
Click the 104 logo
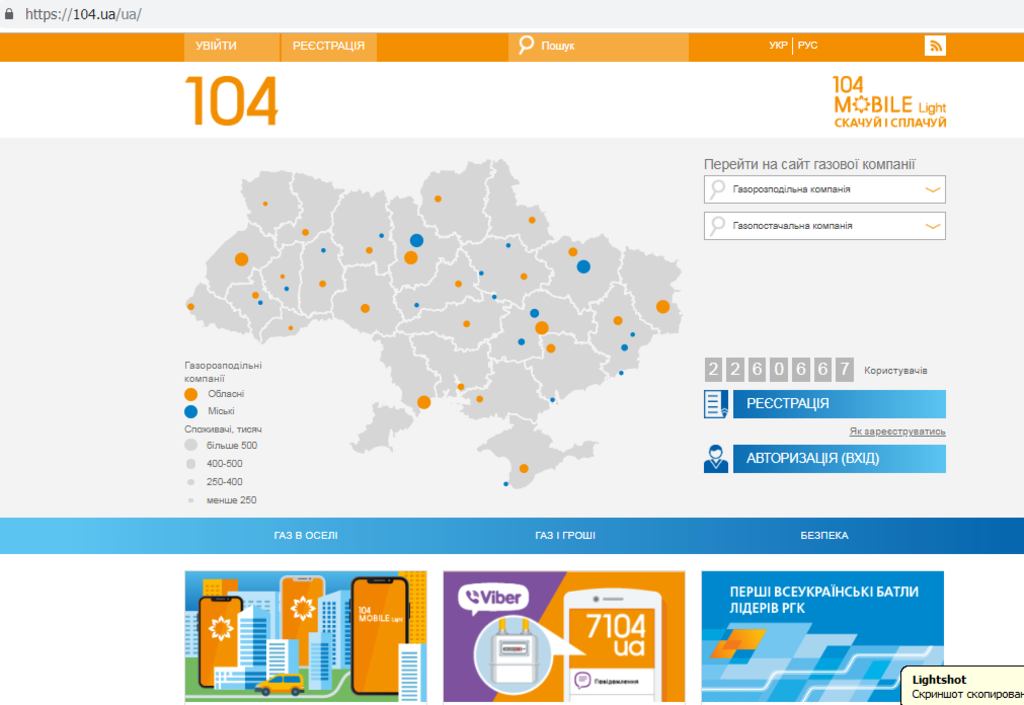(x=231, y=101)
